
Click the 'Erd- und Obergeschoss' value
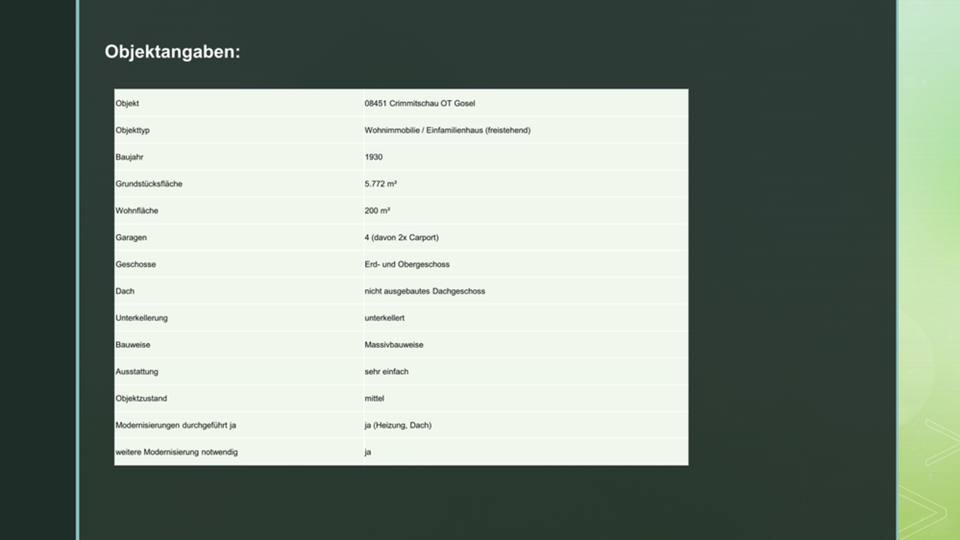[x=407, y=264]
